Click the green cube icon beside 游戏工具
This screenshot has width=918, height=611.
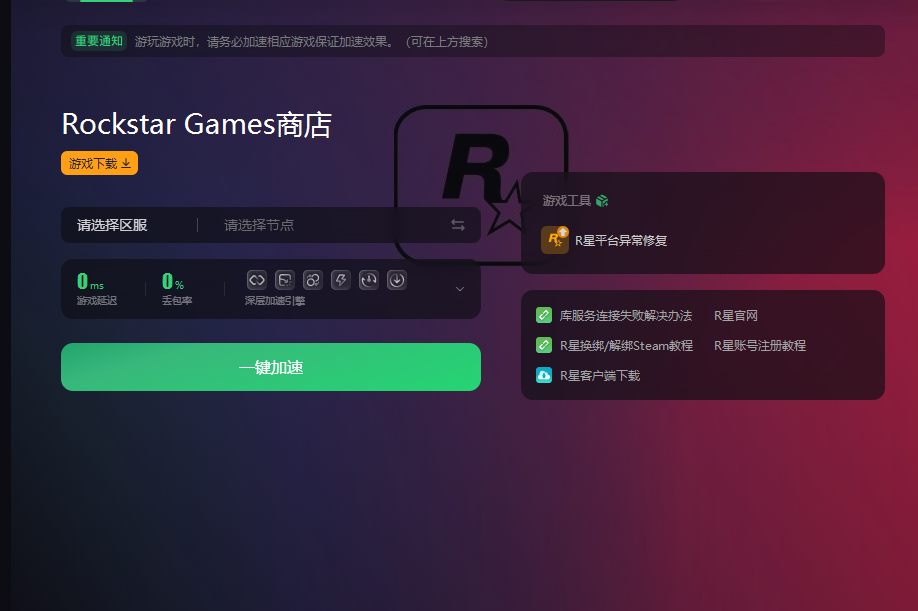click(602, 201)
